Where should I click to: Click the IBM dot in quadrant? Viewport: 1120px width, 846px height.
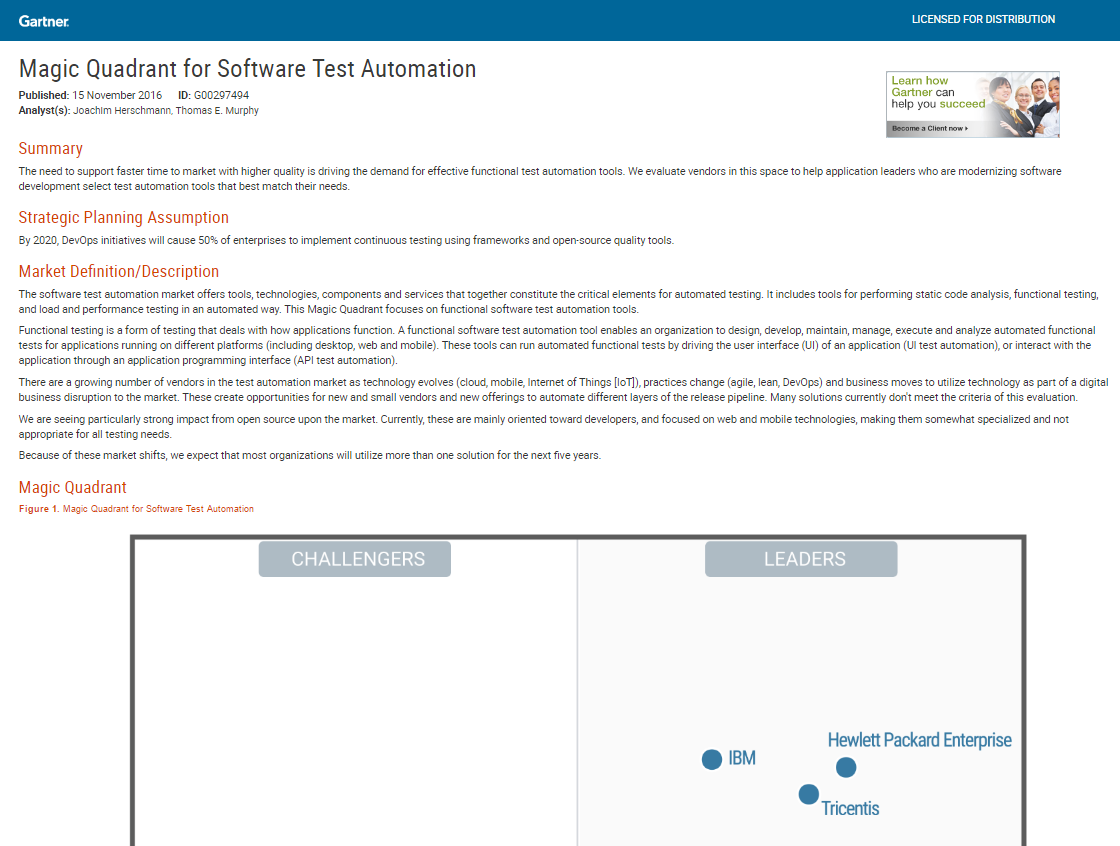coord(712,760)
